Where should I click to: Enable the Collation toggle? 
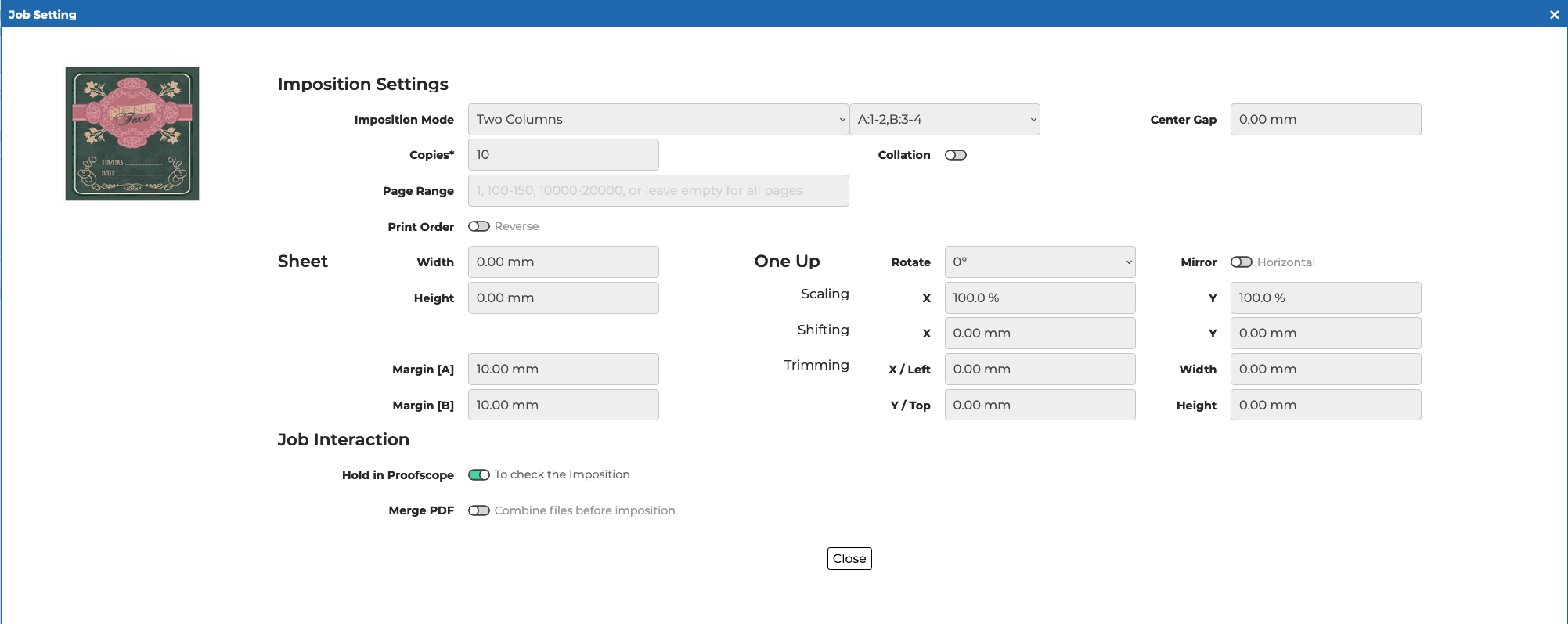(955, 155)
